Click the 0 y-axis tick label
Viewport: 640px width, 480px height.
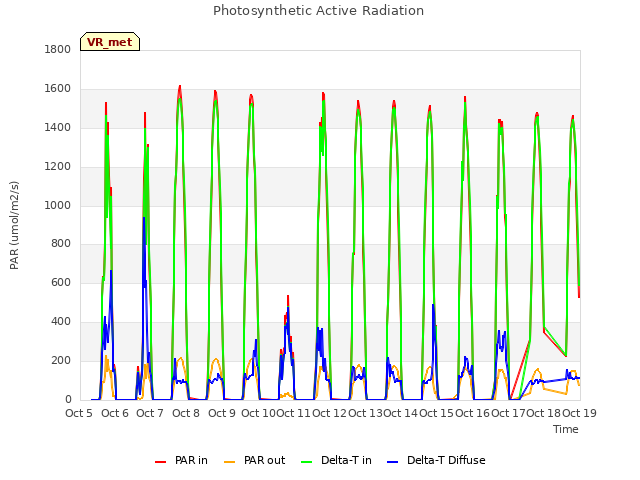pyautogui.click(x=68, y=400)
